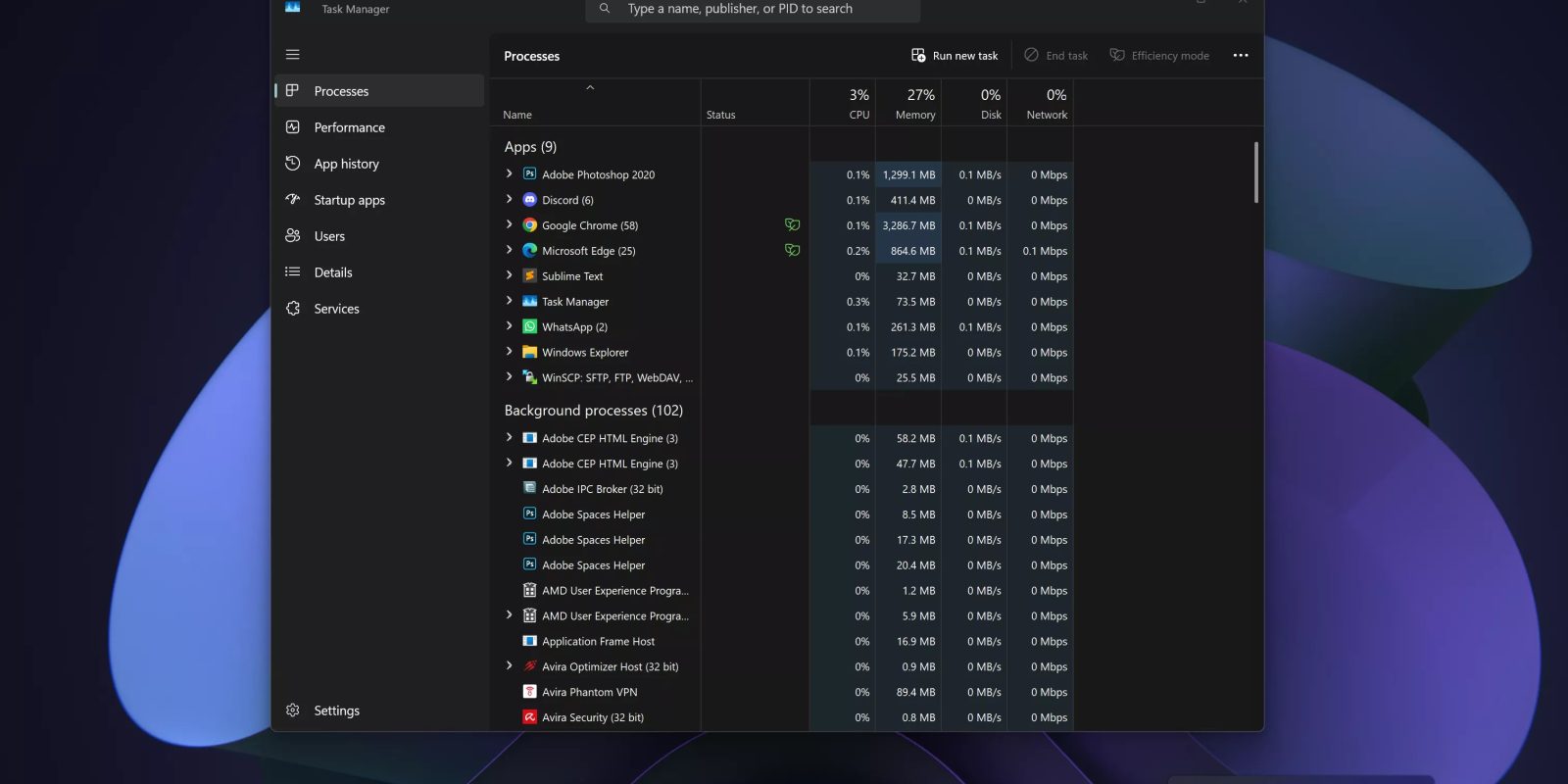Image resolution: width=1568 pixels, height=784 pixels.
Task: Sort processes by the Disk column
Action: coord(974,102)
